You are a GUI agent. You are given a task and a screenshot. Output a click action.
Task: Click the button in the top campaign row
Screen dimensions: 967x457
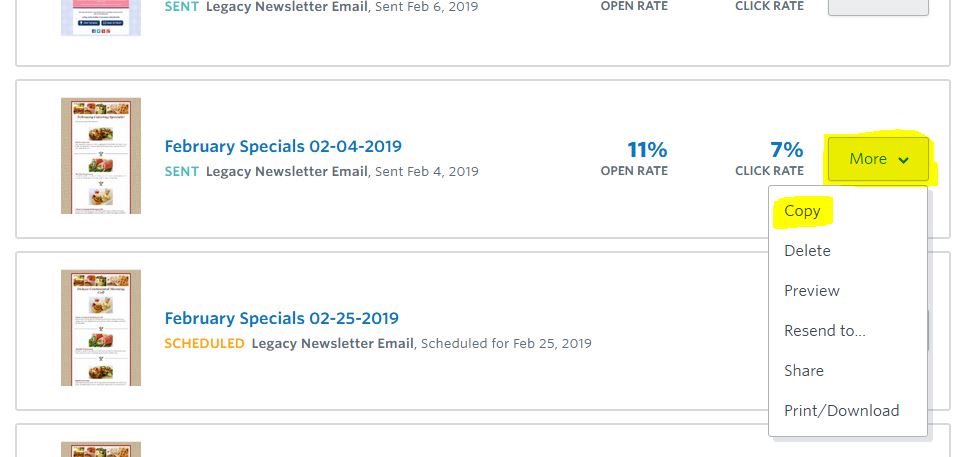(878, 7)
